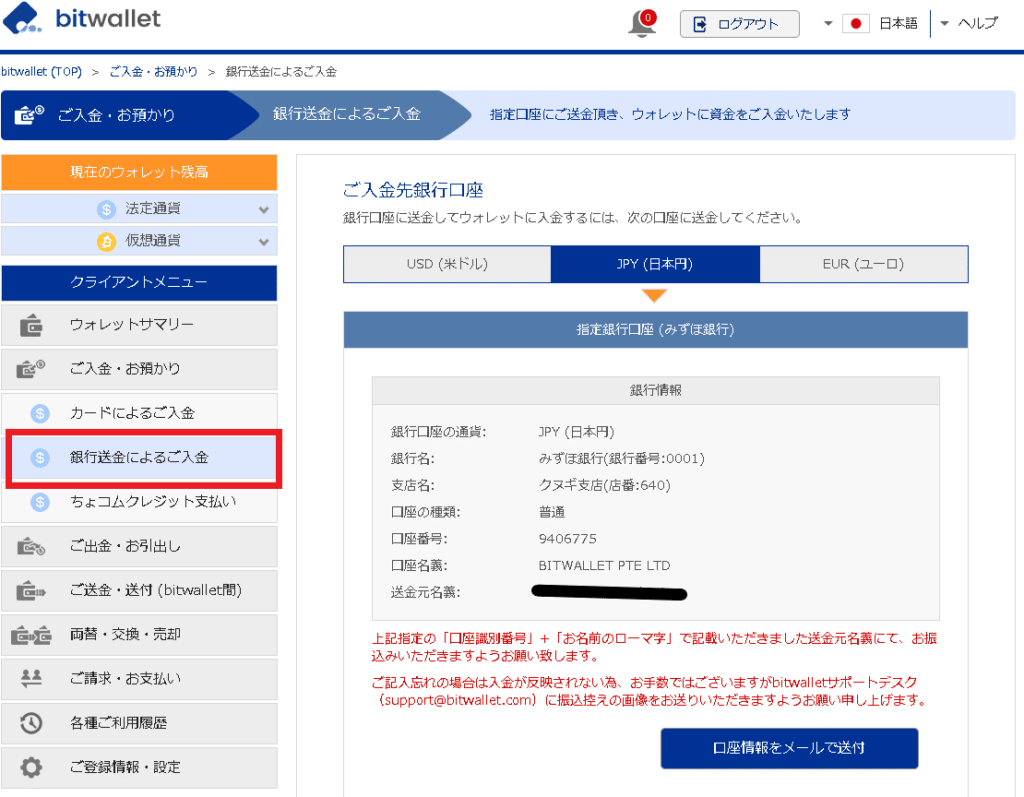Click the history clock icon beside 各種ご利用履歴
The height and width of the screenshot is (797, 1024).
[31, 723]
